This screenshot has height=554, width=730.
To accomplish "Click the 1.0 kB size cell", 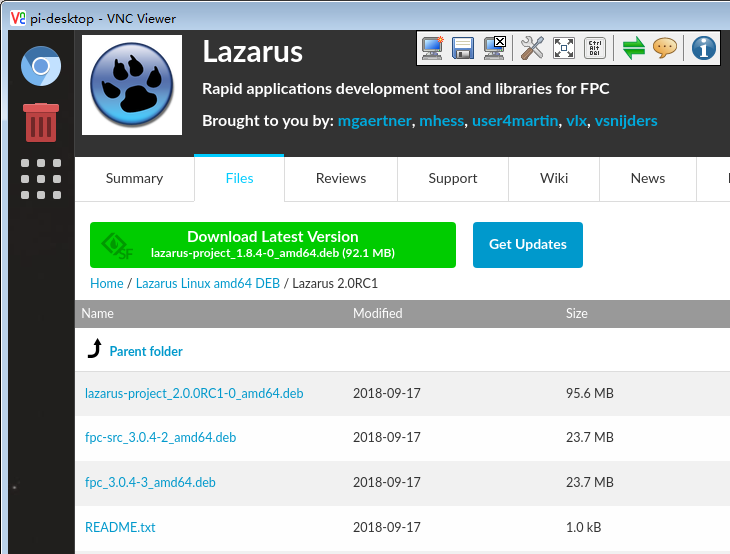I will pos(583,527).
